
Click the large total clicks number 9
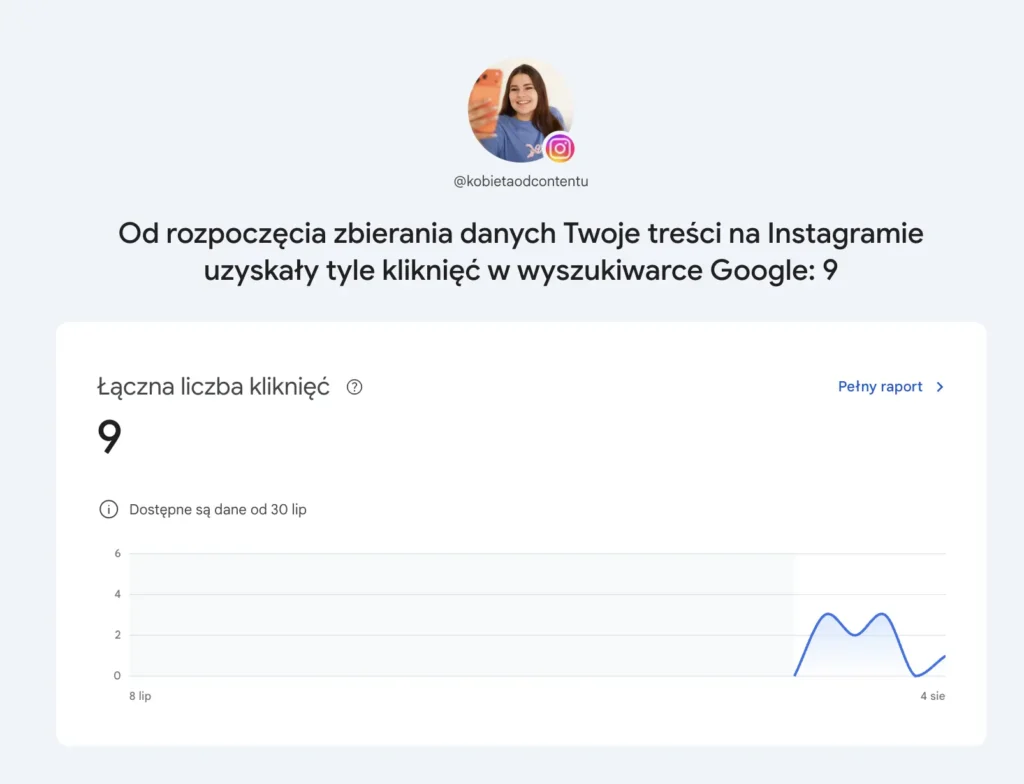[109, 436]
